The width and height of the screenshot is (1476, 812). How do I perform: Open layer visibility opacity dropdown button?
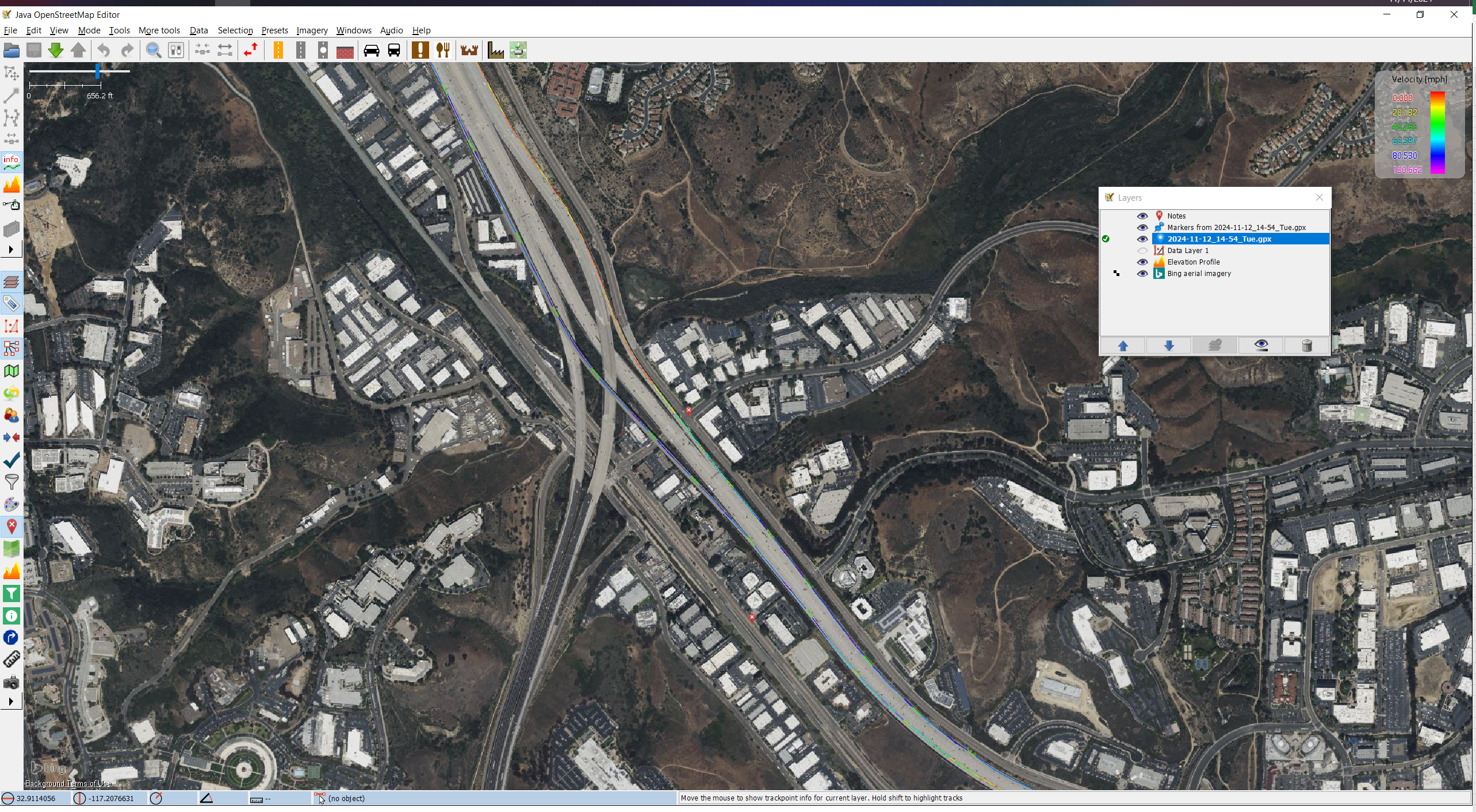(x=1261, y=346)
